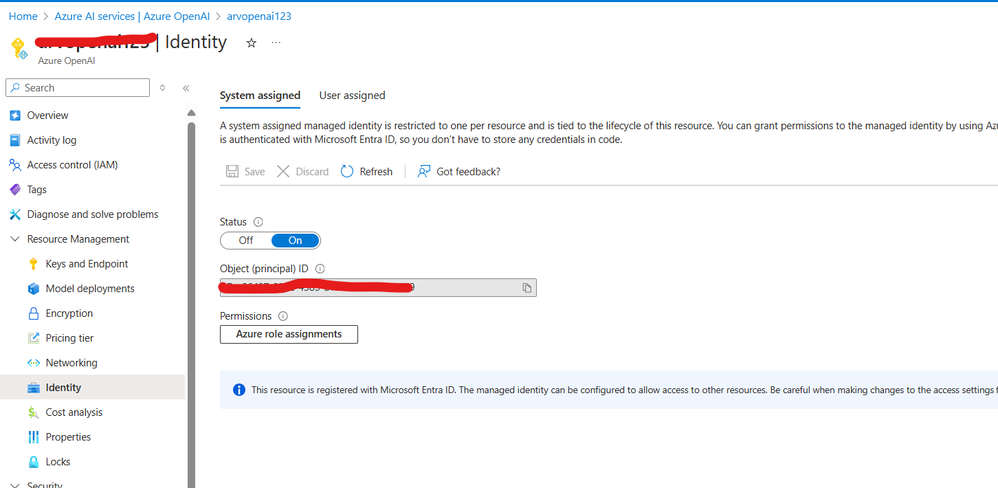Click the Azure OpenAI resource key icon
Screen dimensions: 998x488
tap(19, 49)
